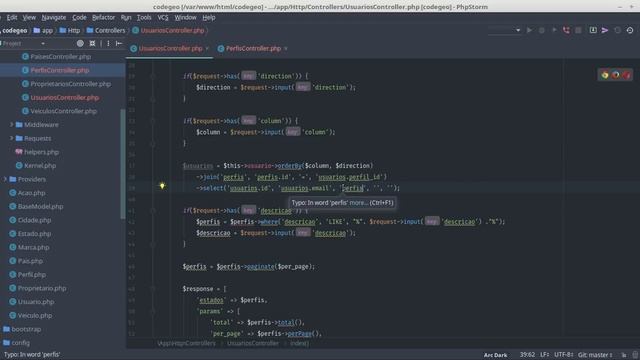
Task: Click the scroll-from-source target icon
Action: pos(80,43)
